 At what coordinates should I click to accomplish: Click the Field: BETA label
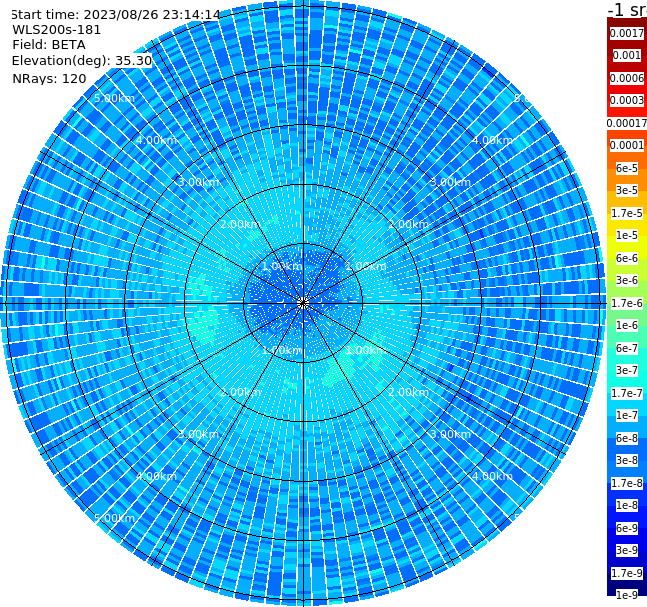49,45
